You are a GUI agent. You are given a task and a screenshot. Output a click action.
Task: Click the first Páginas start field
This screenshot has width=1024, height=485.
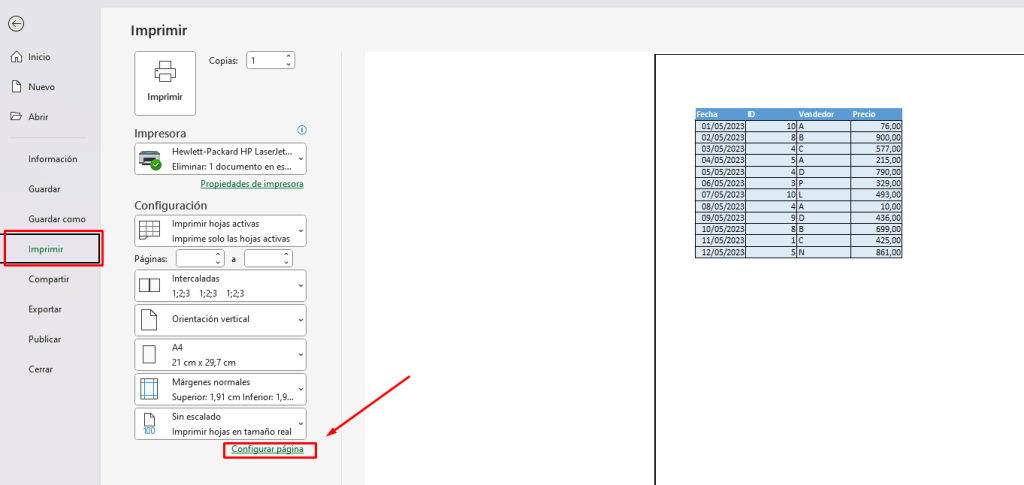195,258
